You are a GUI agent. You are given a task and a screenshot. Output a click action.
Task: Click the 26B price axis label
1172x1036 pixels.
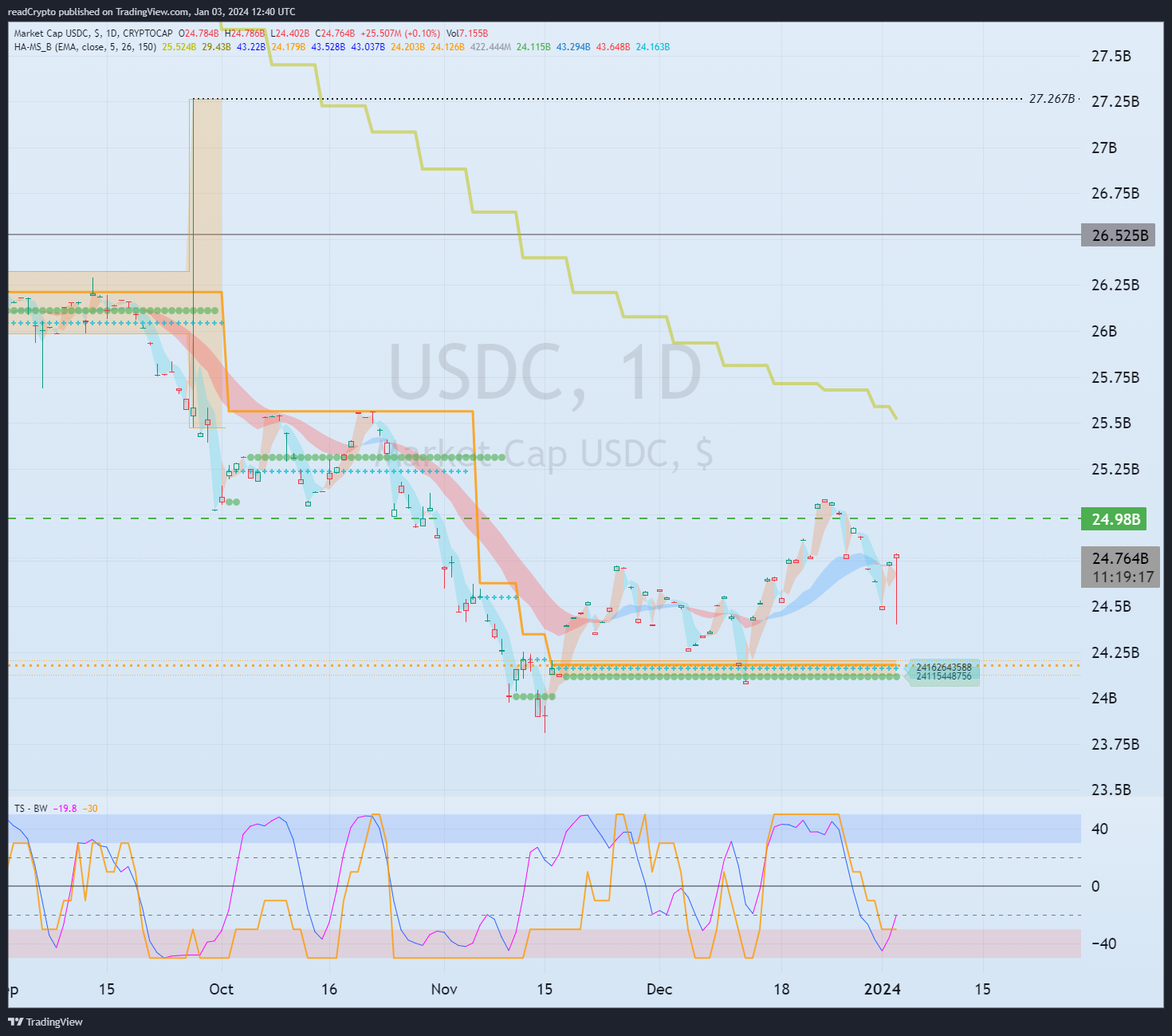pos(1104,331)
